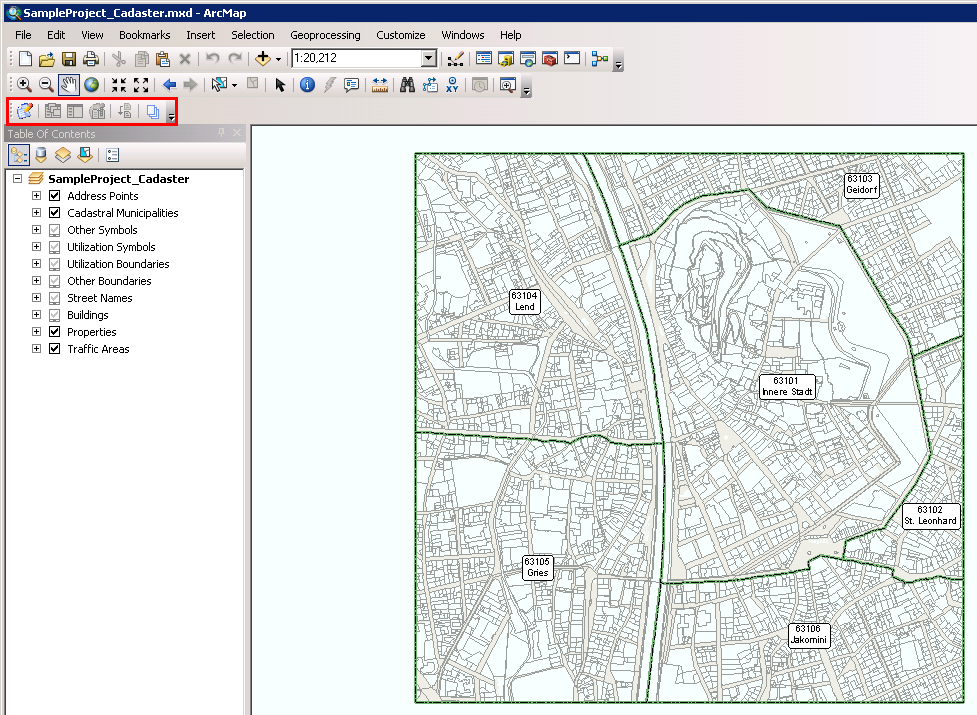Open the ArcToolbox window icon
This screenshot has width=977, height=715.
coord(551,58)
